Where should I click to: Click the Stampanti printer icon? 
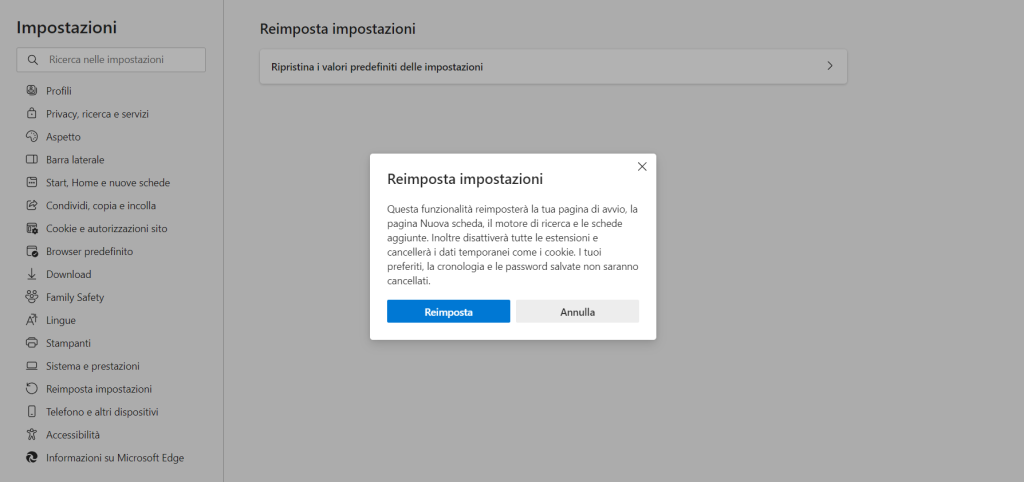[x=32, y=343]
